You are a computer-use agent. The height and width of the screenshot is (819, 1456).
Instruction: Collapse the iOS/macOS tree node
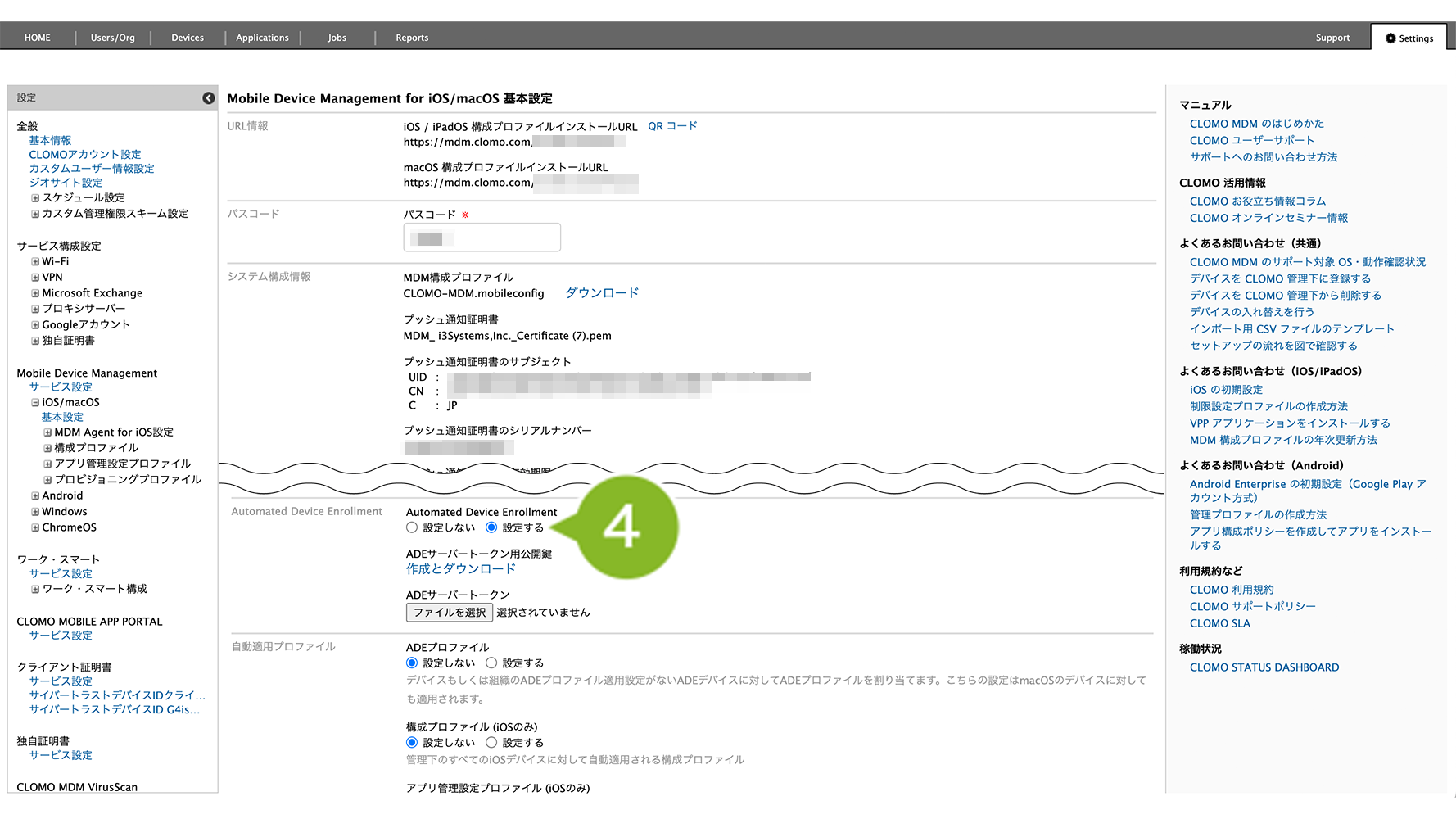35,403
